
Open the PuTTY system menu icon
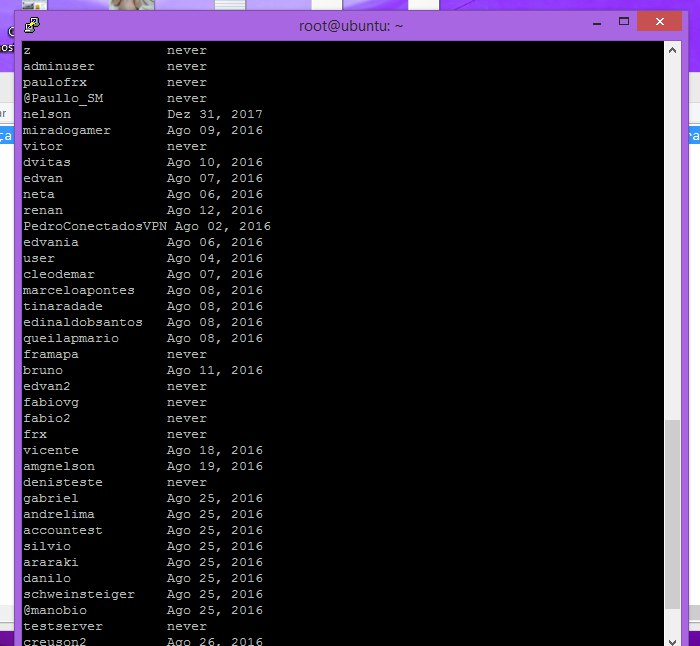pos(32,25)
